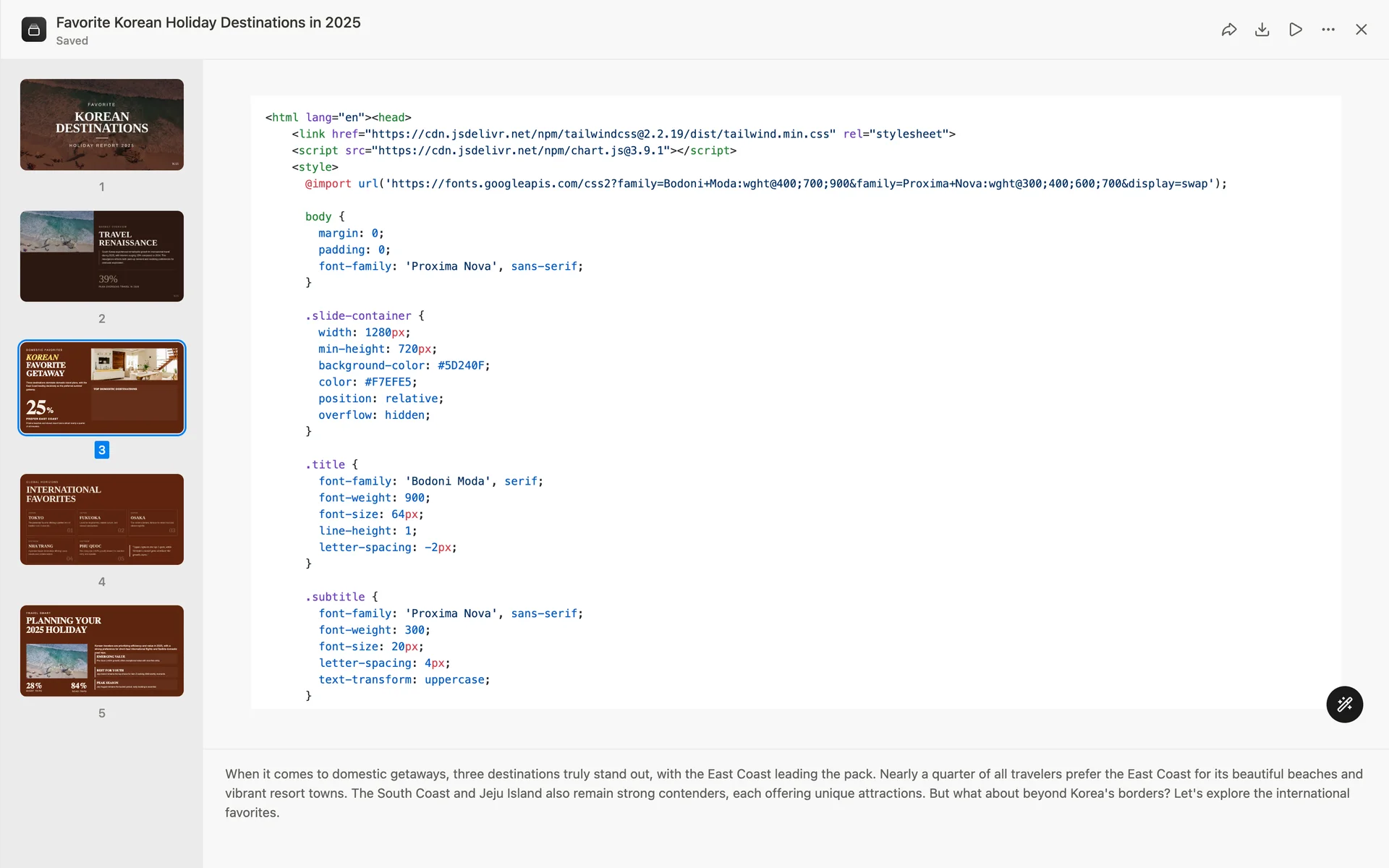The width and height of the screenshot is (1389, 868).
Task: Click the magic wand edit button
Action: [x=1344, y=704]
